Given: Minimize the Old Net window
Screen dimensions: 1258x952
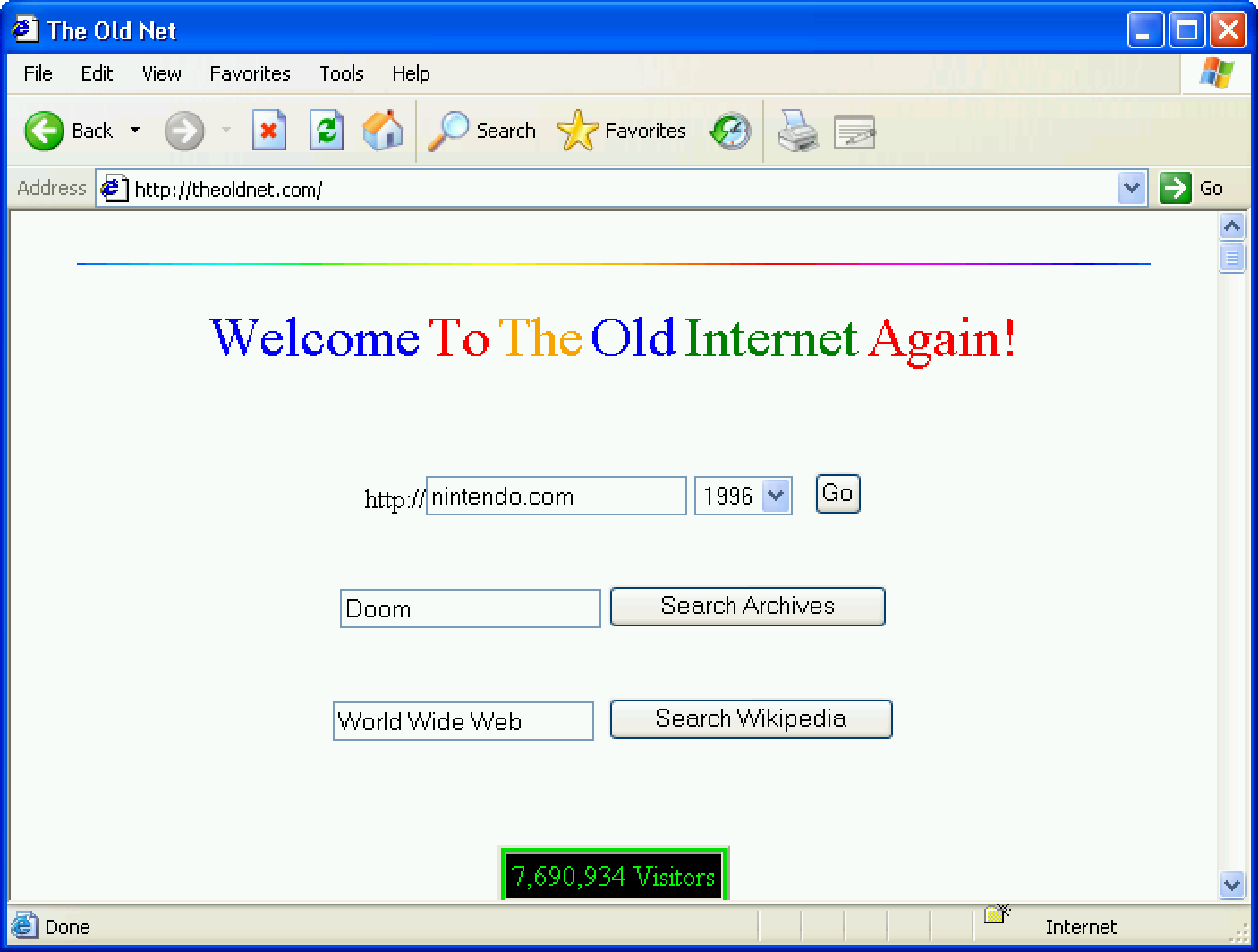Looking at the screenshot, I should 1145,30.
